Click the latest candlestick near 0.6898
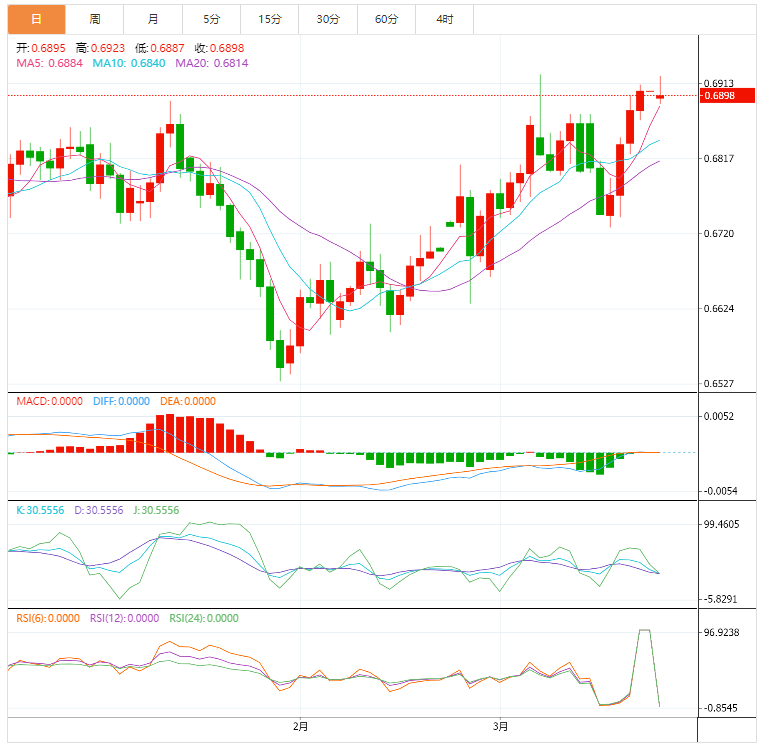The width and height of the screenshot is (766, 754). coord(660,97)
